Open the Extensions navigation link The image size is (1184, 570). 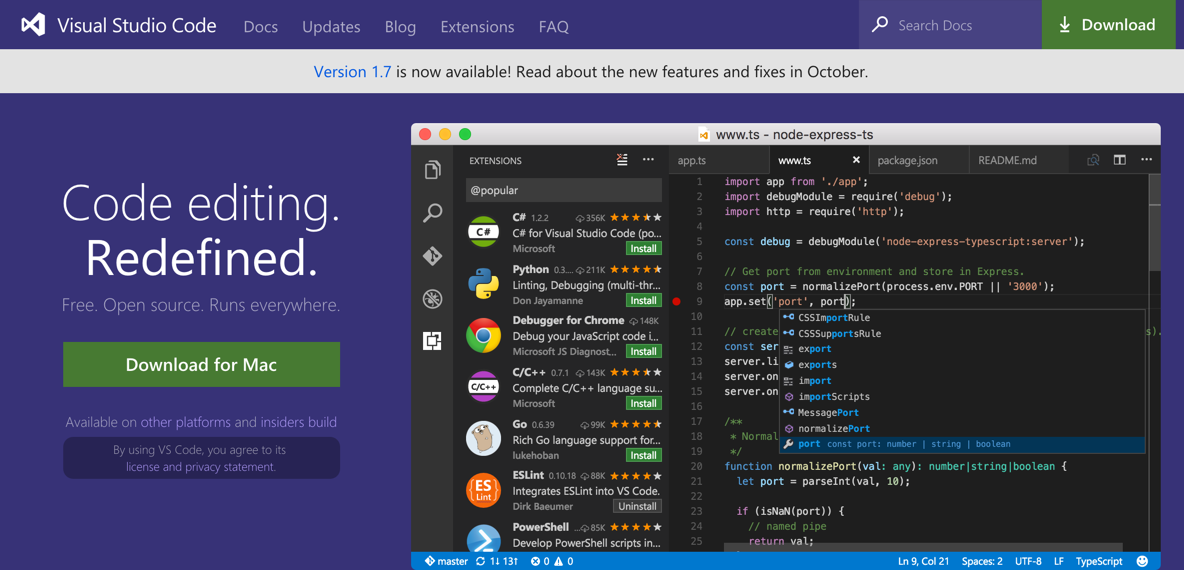(x=477, y=27)
